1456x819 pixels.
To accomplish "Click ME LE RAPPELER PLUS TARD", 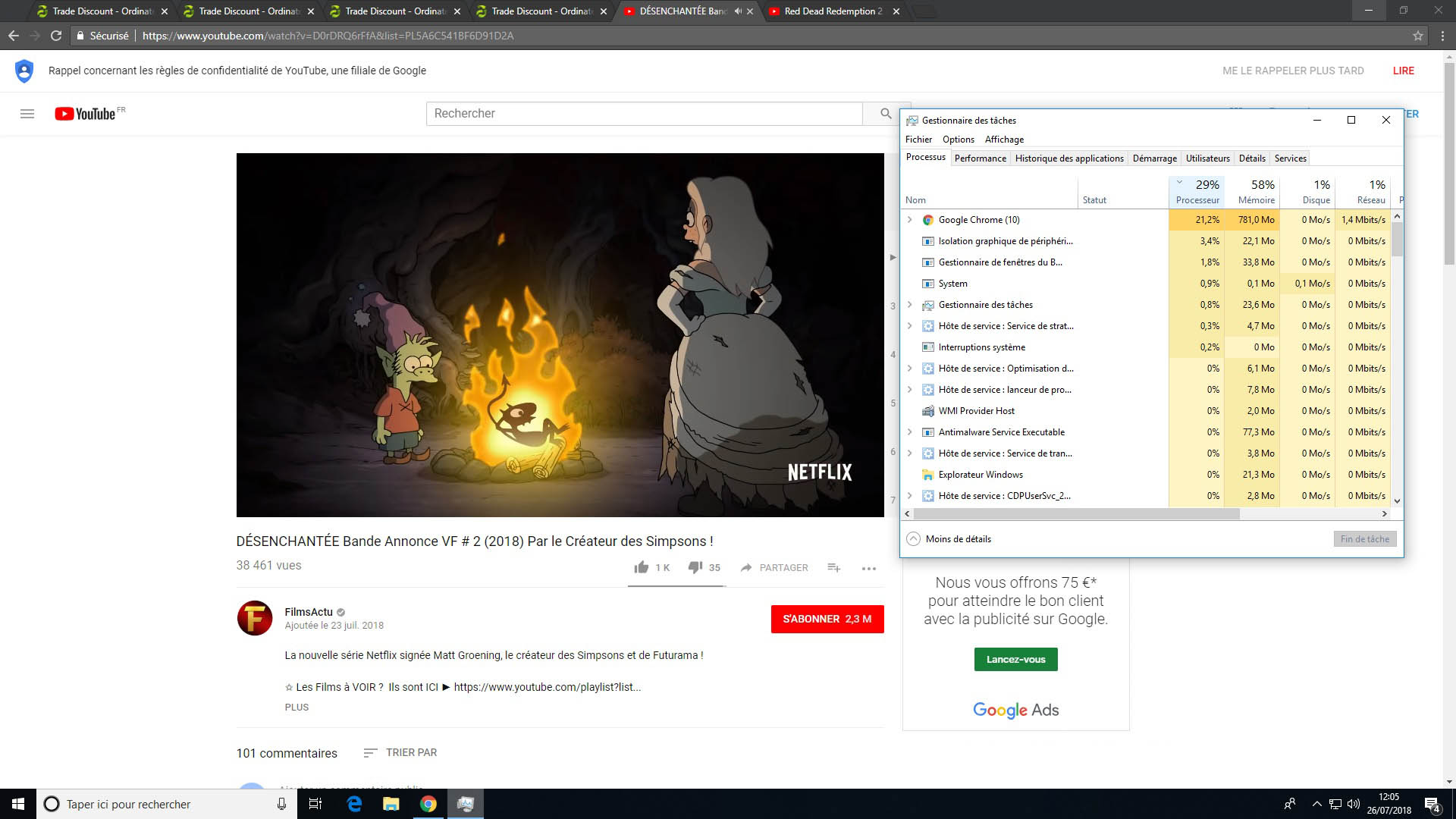I will [1293, 71].
